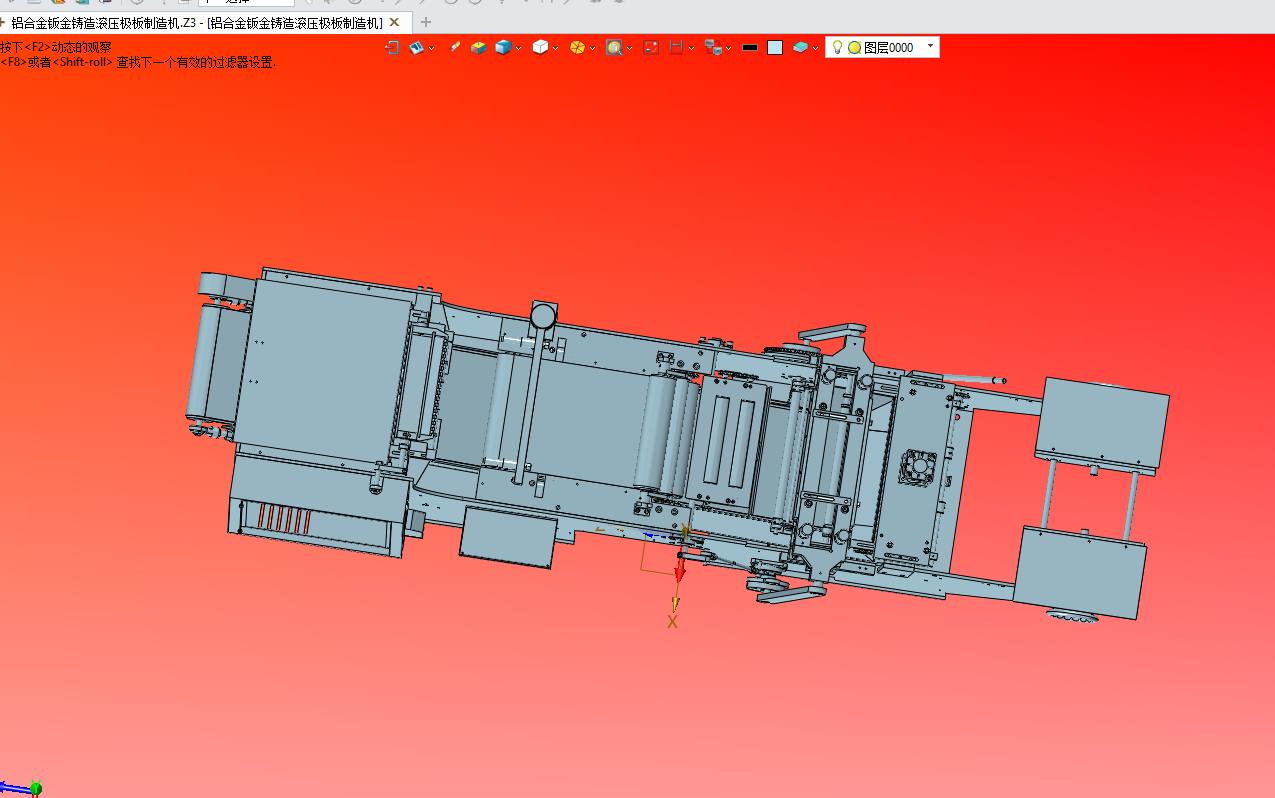The image size is (1275, 798).
Task: Close the 铝合金钣金铸造滚压极板制造机 document tab
Action: [x=395, y=22]
